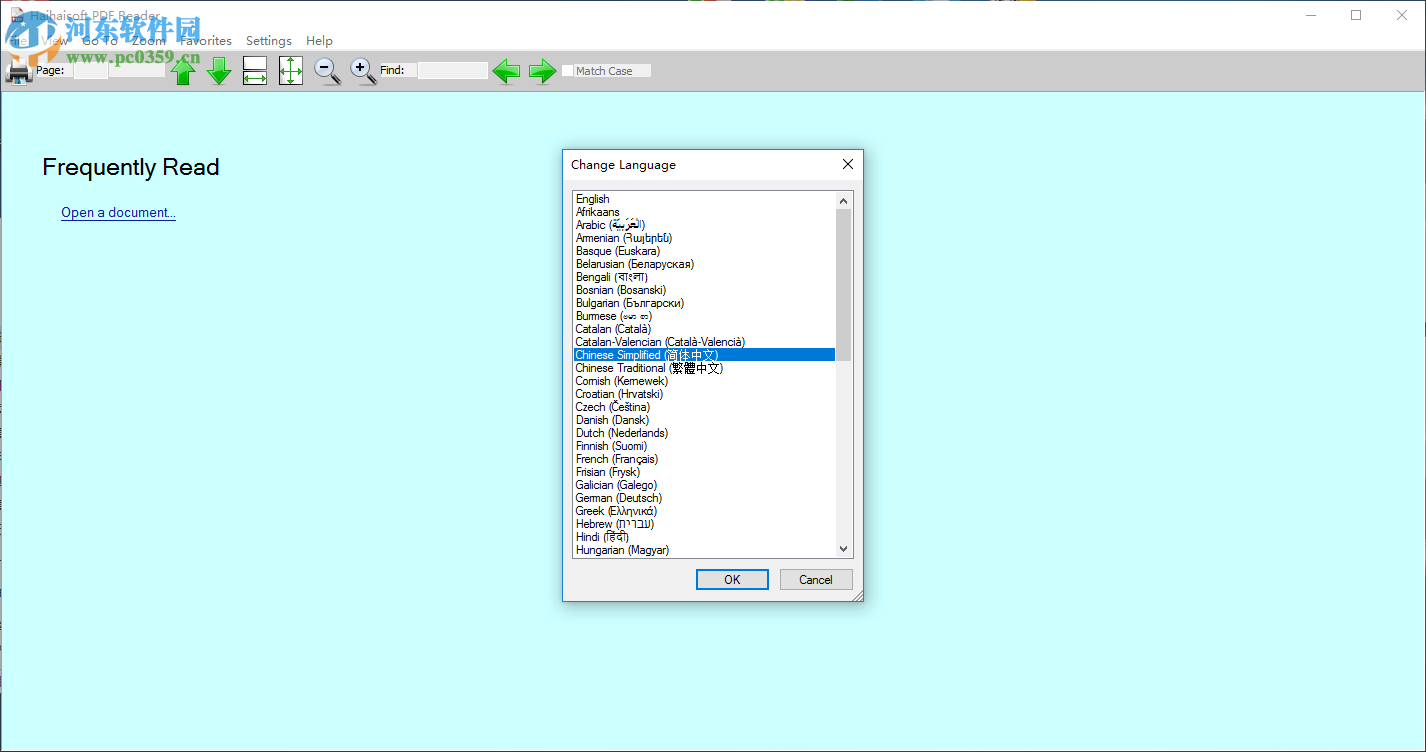1426x752 pixels.
Task: Confirm language change with OK button
Action: tap(732, 579)
